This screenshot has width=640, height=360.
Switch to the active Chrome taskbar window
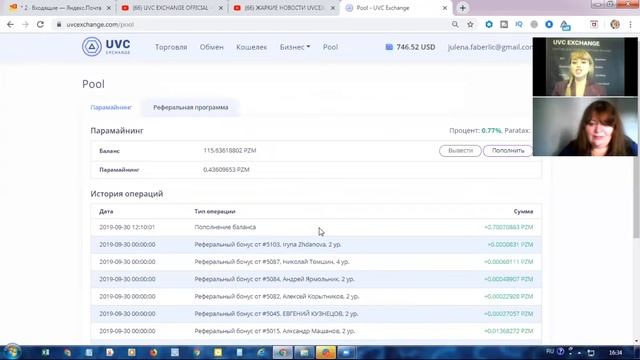click(283, 352)
